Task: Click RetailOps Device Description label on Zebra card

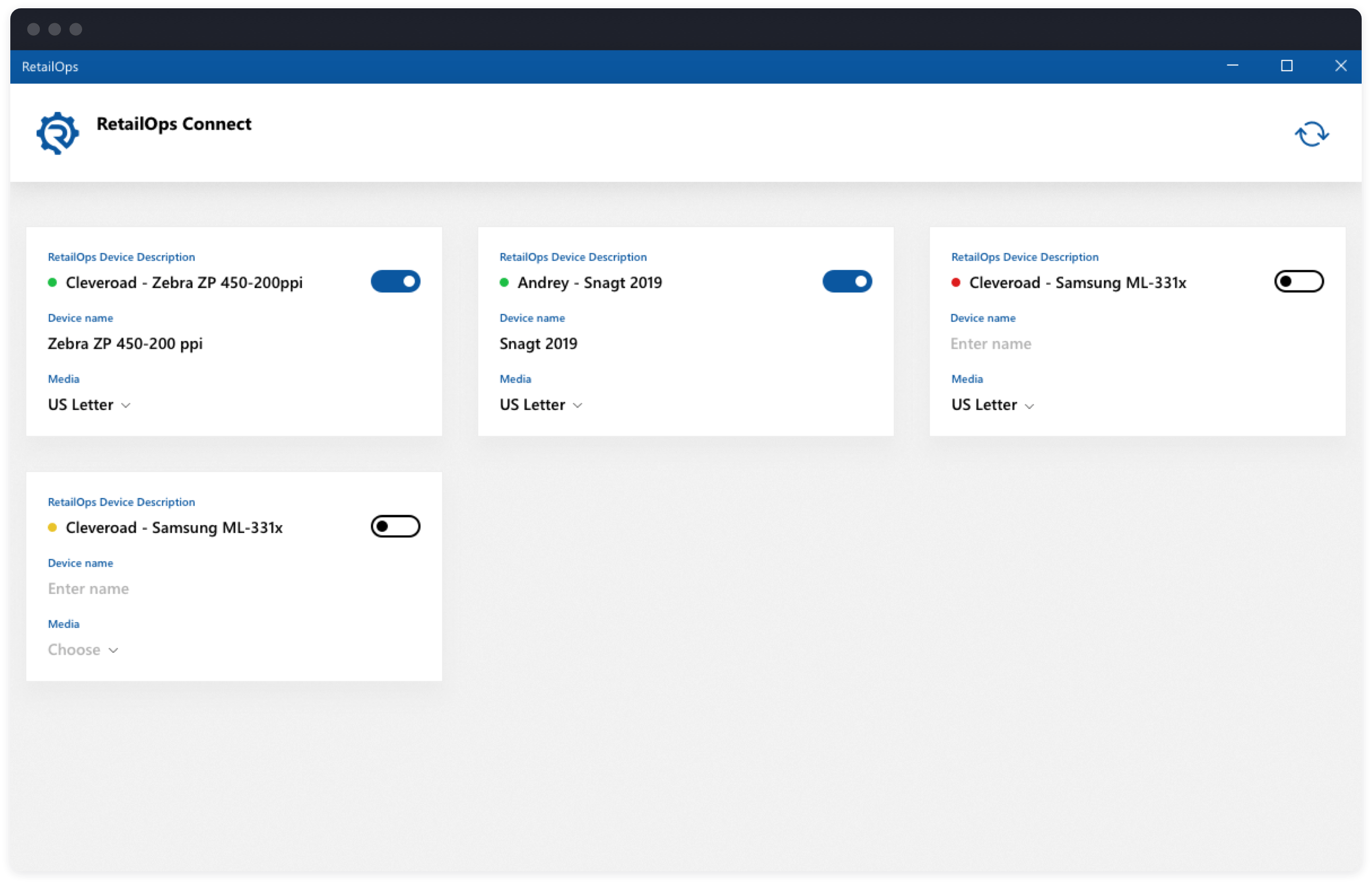Action: [x=121, y=257]
